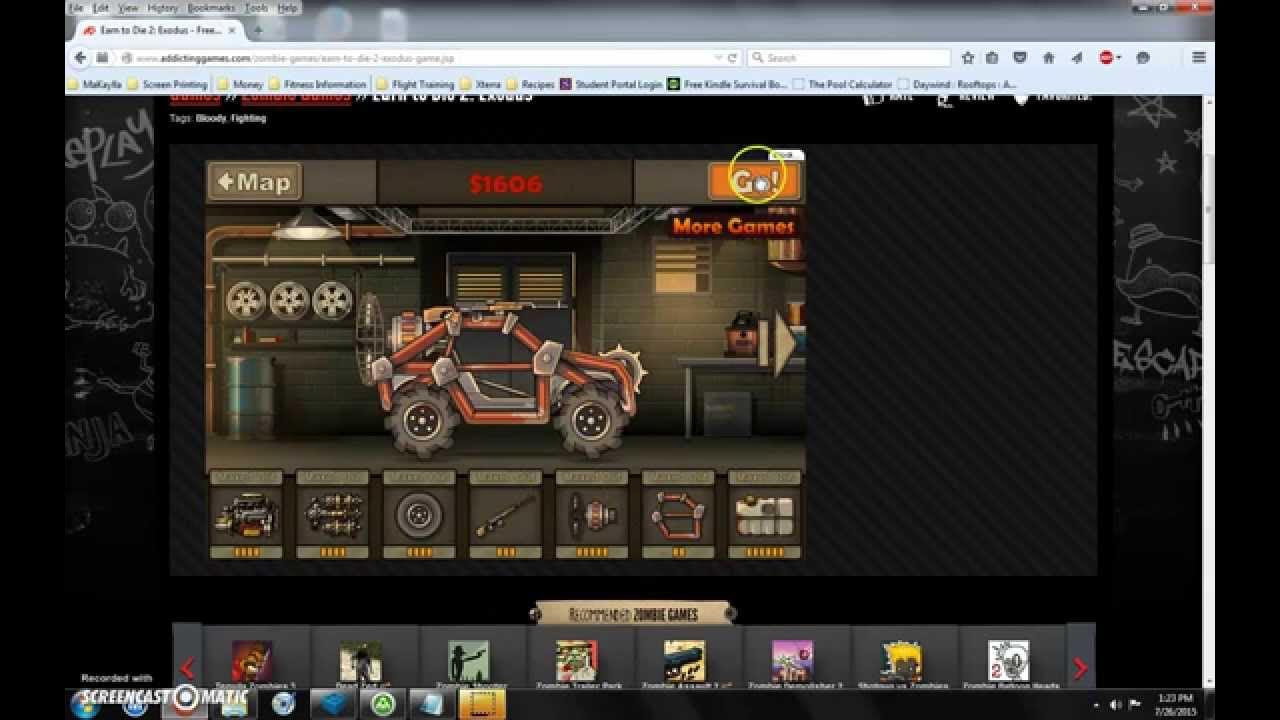Open the URL history dropdown arrow
This screenshot has width=1280, height=720.
[x=718, y=58]
